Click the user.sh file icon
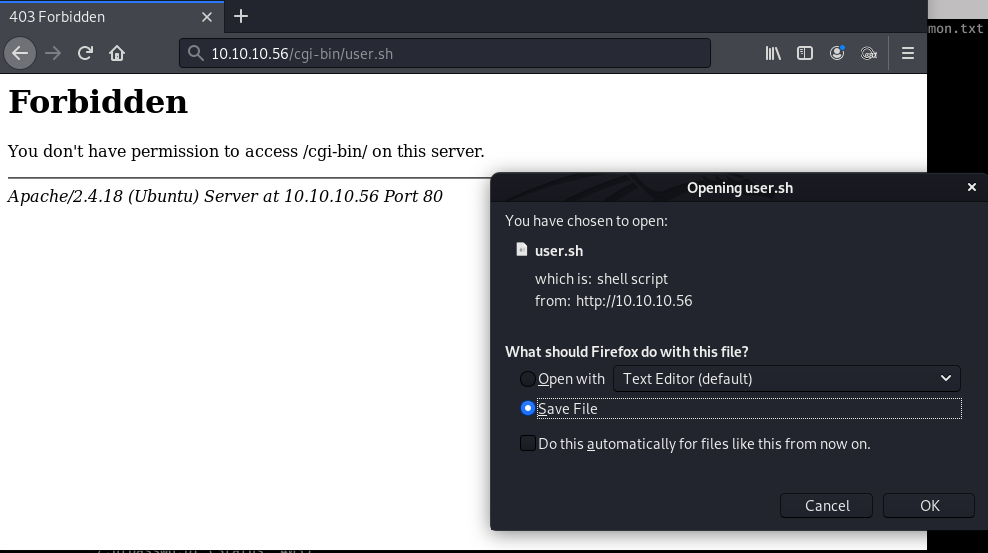 pos(522,249)
